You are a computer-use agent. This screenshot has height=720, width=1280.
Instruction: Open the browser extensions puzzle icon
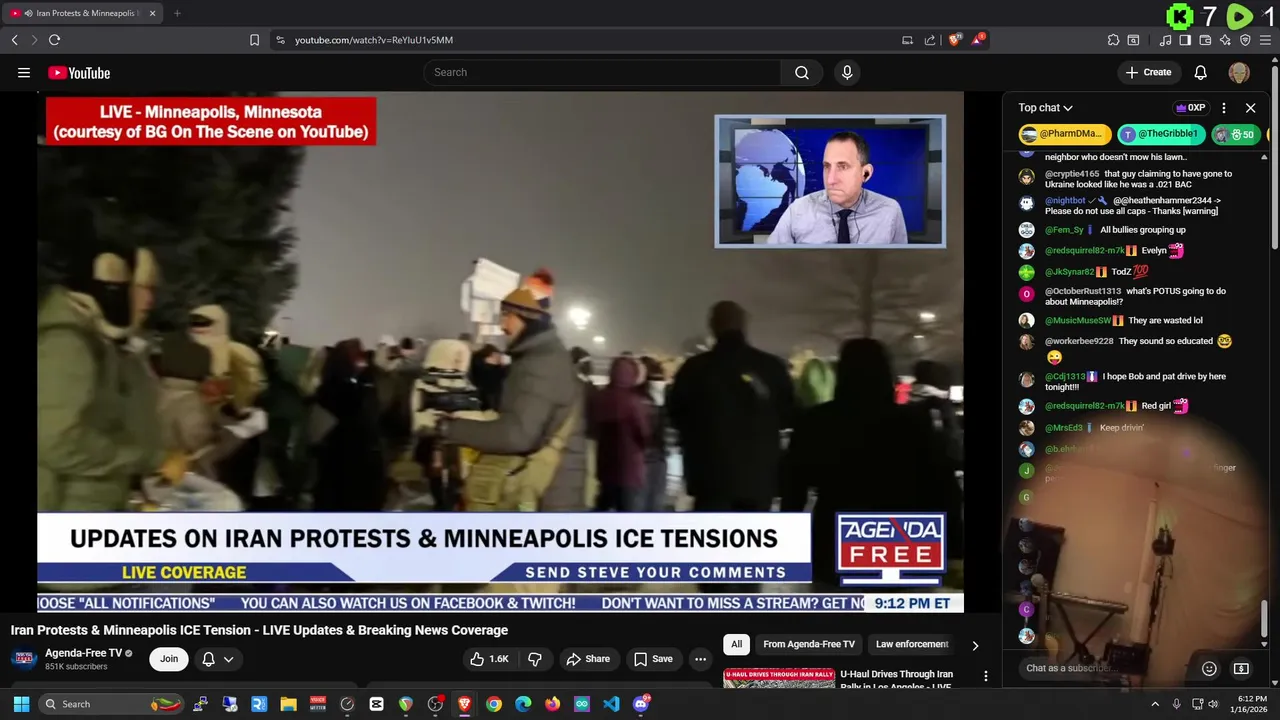coord(1113,40)
